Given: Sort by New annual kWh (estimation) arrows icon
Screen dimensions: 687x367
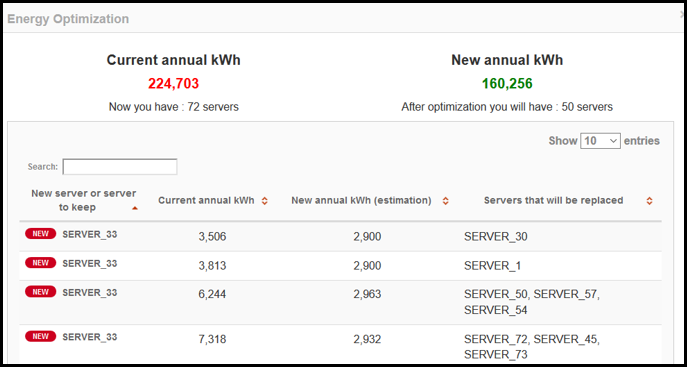Looking at the screenshot, I should click(446, 201).
